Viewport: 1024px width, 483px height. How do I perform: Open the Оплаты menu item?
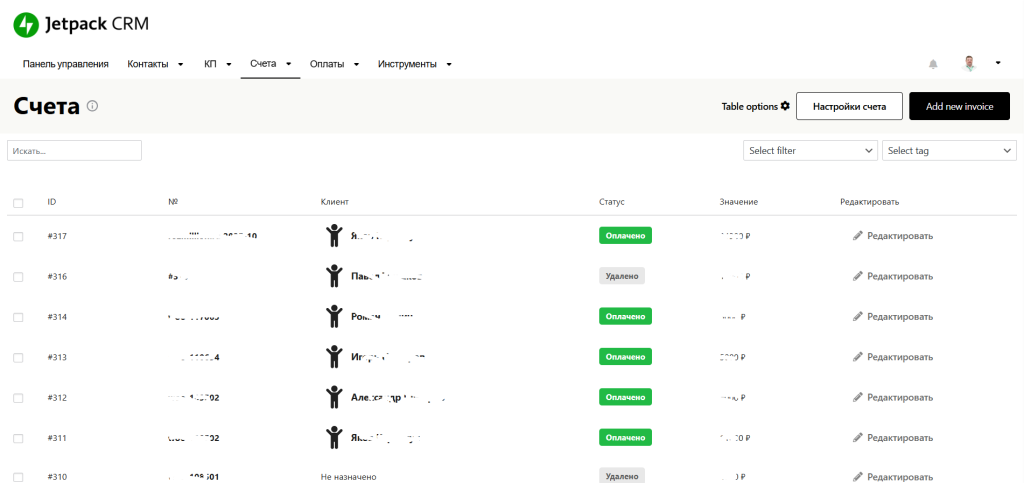coord(327,64)
